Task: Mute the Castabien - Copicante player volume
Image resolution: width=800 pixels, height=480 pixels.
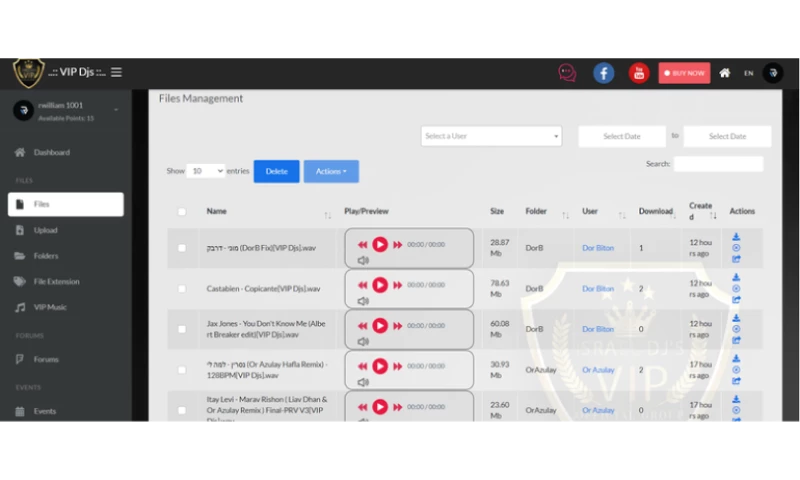Action: [363, 301]
